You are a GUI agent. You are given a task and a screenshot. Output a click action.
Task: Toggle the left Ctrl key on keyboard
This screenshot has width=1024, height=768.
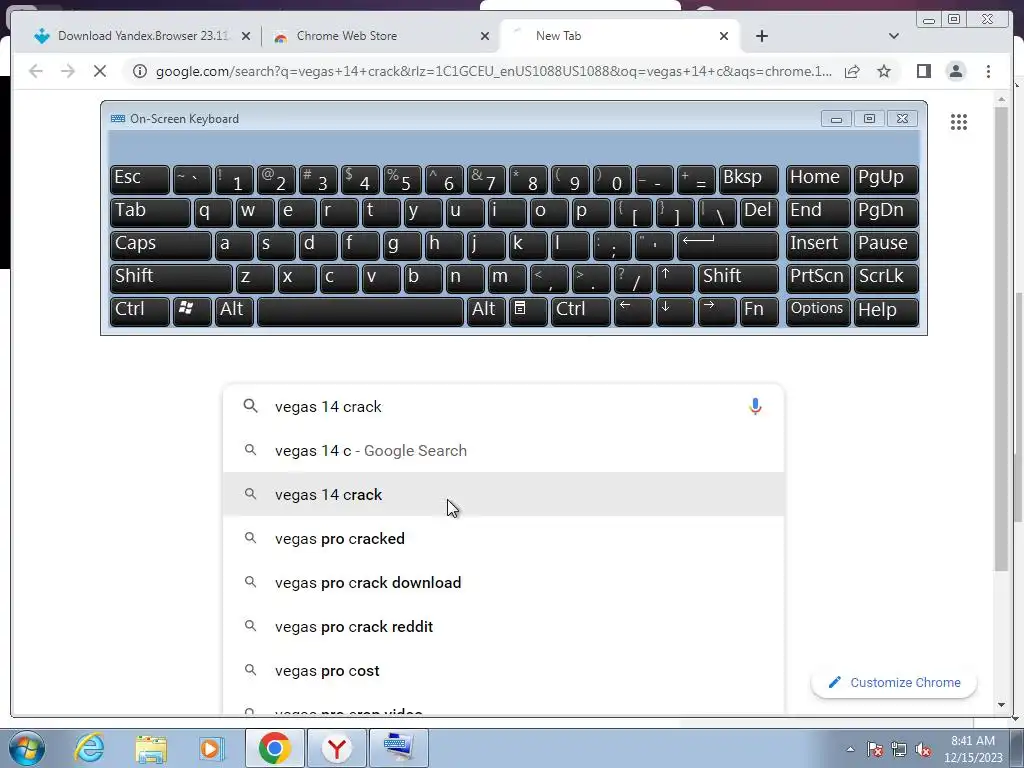point(140,311)
